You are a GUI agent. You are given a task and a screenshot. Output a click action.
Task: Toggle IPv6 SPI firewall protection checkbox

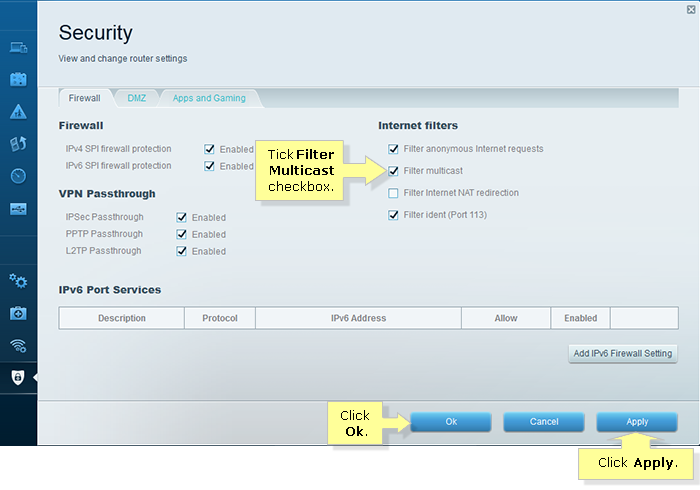(209, 166)
